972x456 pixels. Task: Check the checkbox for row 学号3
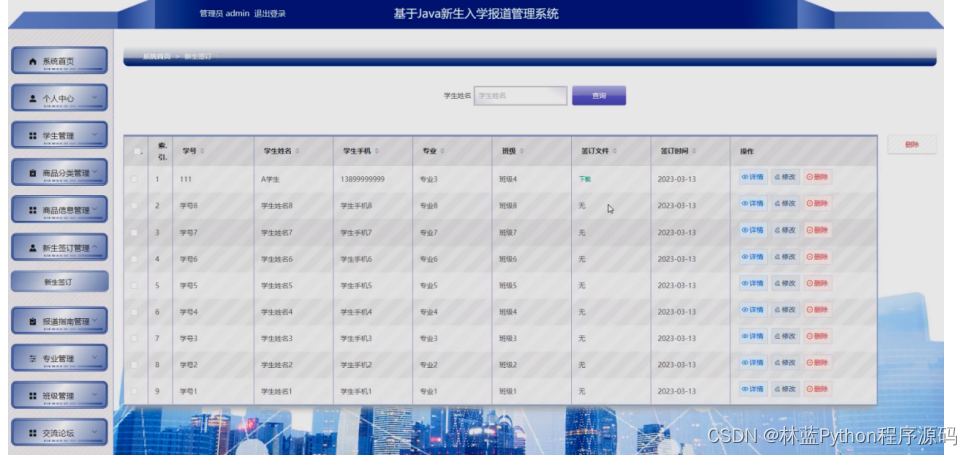coord(135,338)
